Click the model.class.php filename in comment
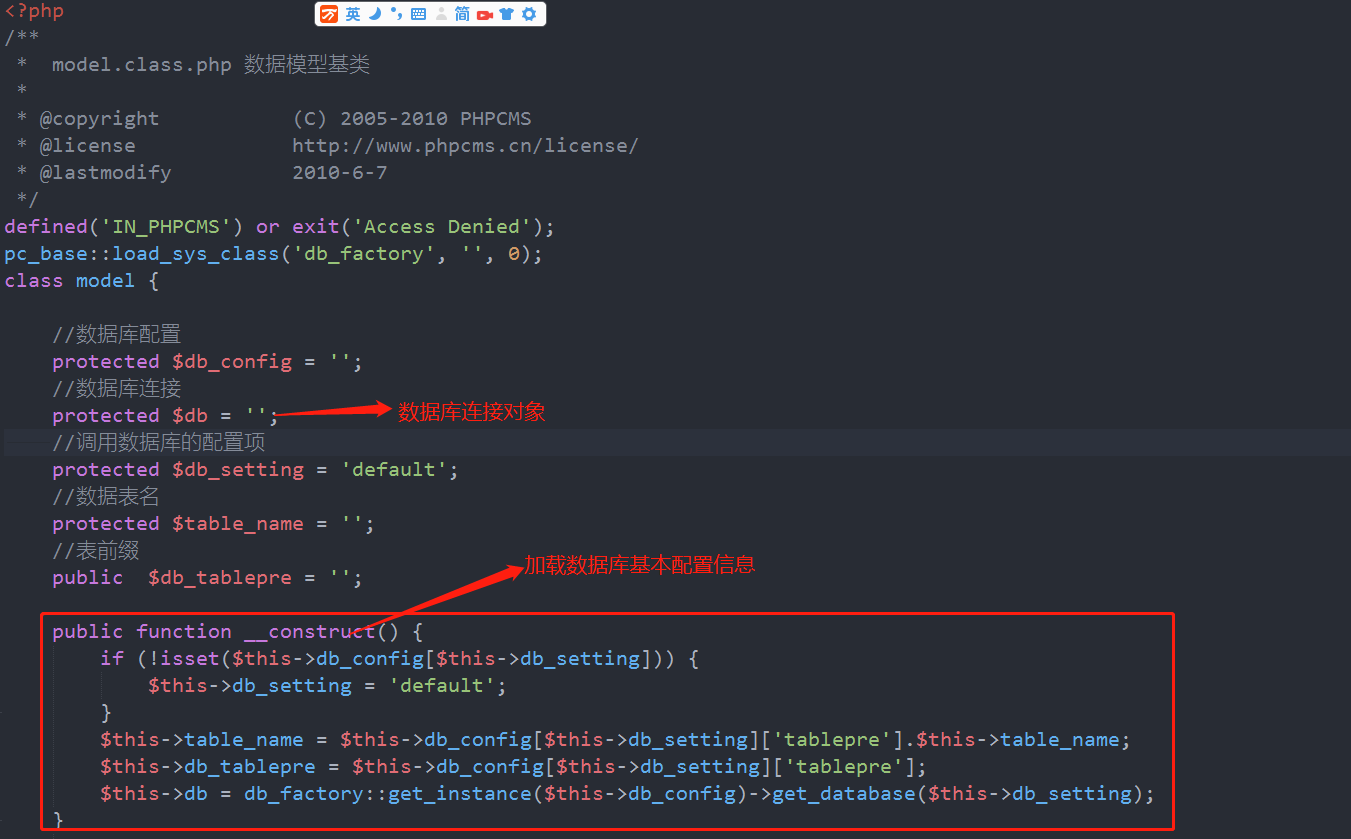This screenshot has width=1351, height=839. pyautogui.click(x=141, y=65)
